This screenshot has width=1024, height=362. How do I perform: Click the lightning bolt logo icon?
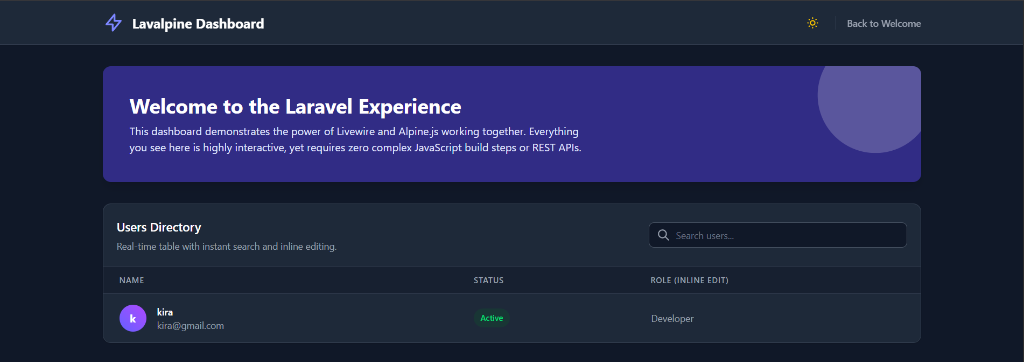tap(114, 24)
